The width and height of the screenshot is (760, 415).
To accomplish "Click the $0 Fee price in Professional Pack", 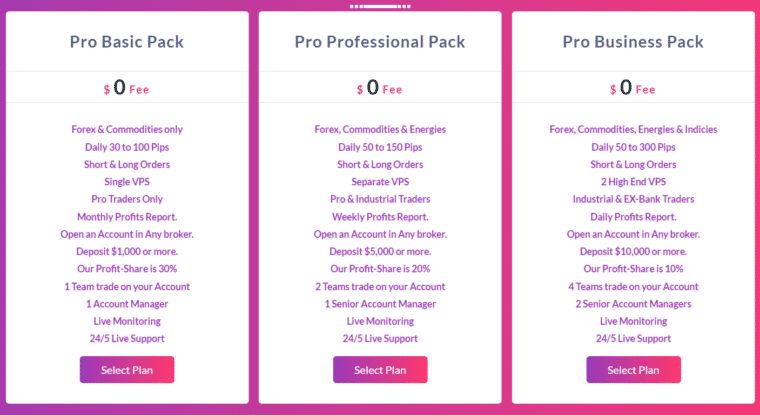I will tap(380, 88).
